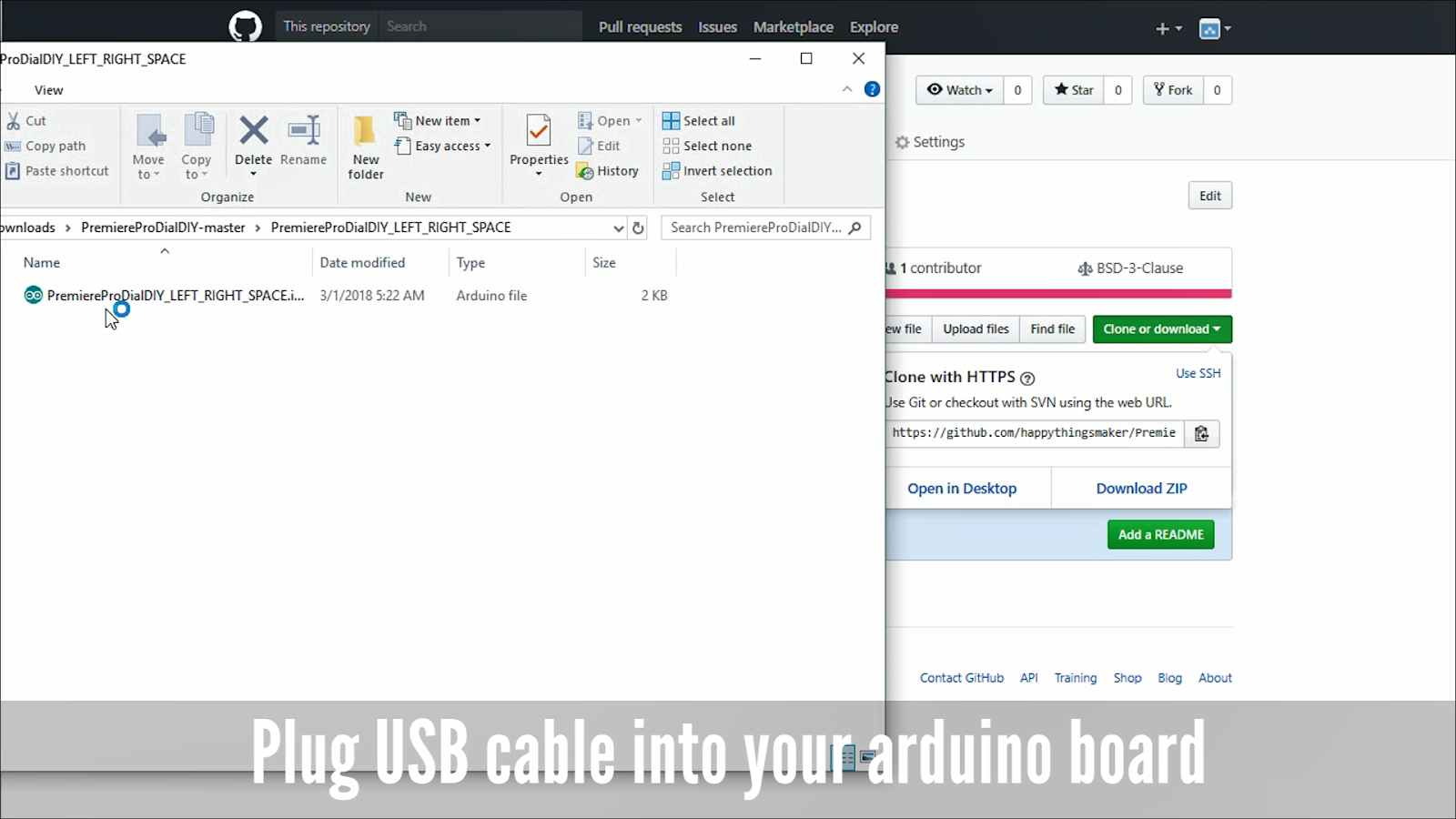This screenshot has height=819, width=1456.
Task: Click Download ZIP
Action: click(x=1141, y=489)
